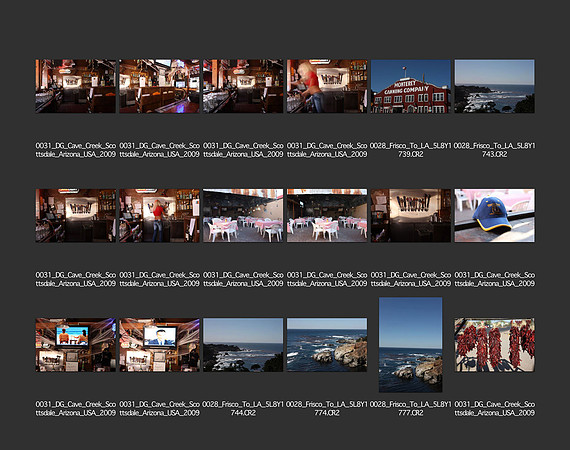Open the rocky shoreline landscape photo 774.CR2
570x450 pixels.
click(327, 345)
